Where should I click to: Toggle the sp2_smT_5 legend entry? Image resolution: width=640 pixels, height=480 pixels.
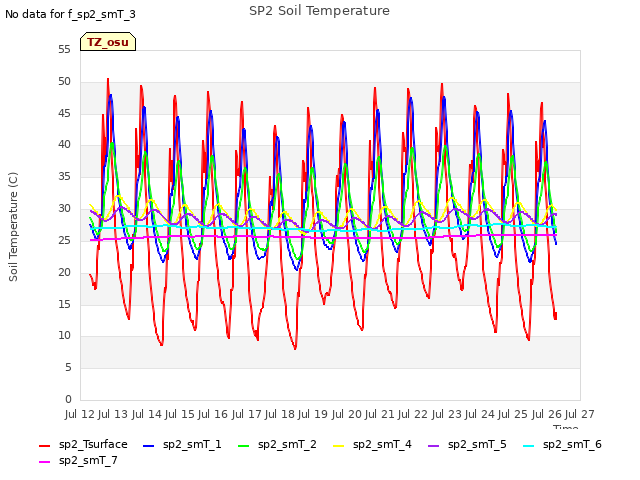click(x=467, y=444)
